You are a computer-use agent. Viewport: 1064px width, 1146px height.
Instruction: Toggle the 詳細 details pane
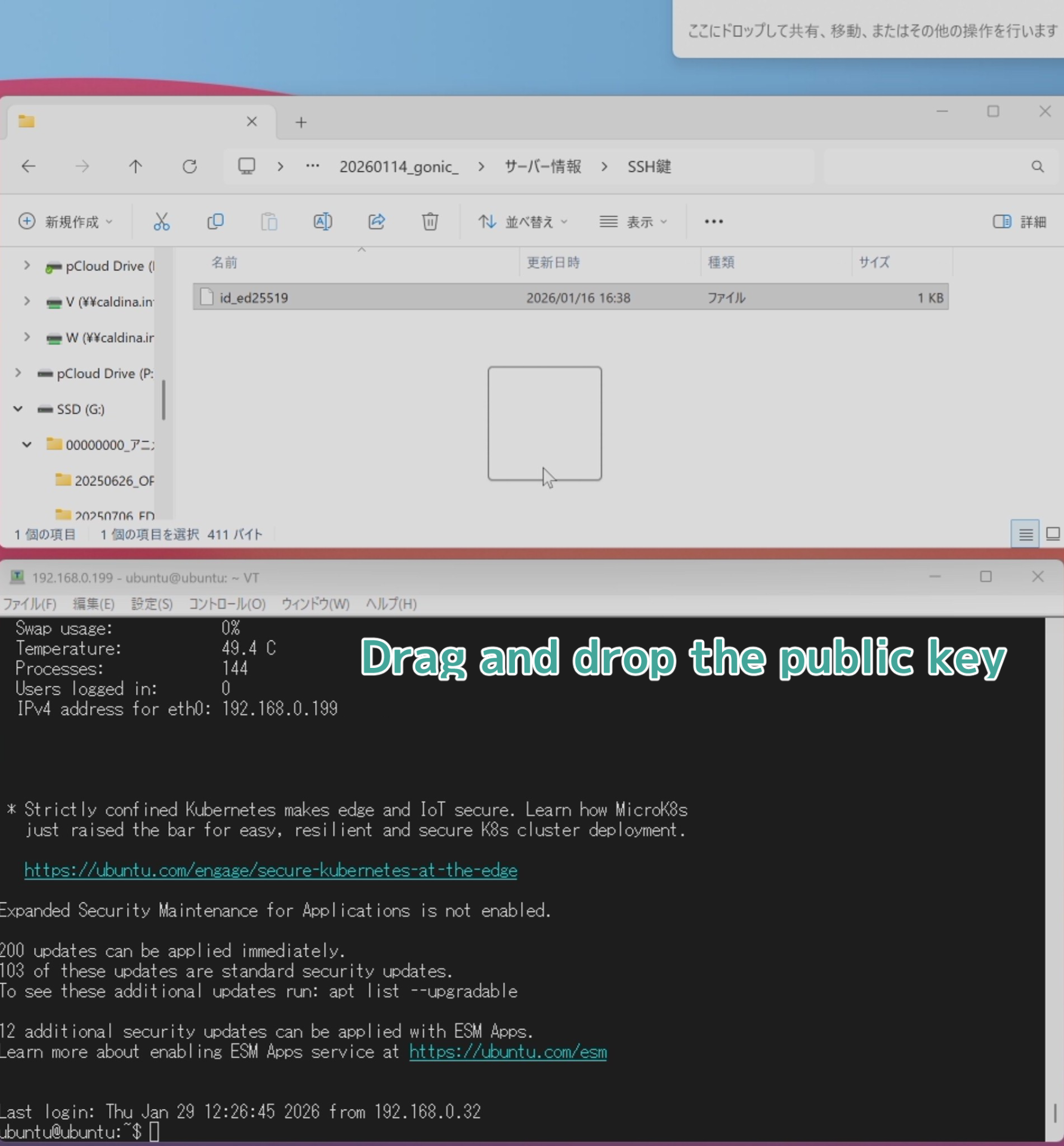click(1019, 222)
